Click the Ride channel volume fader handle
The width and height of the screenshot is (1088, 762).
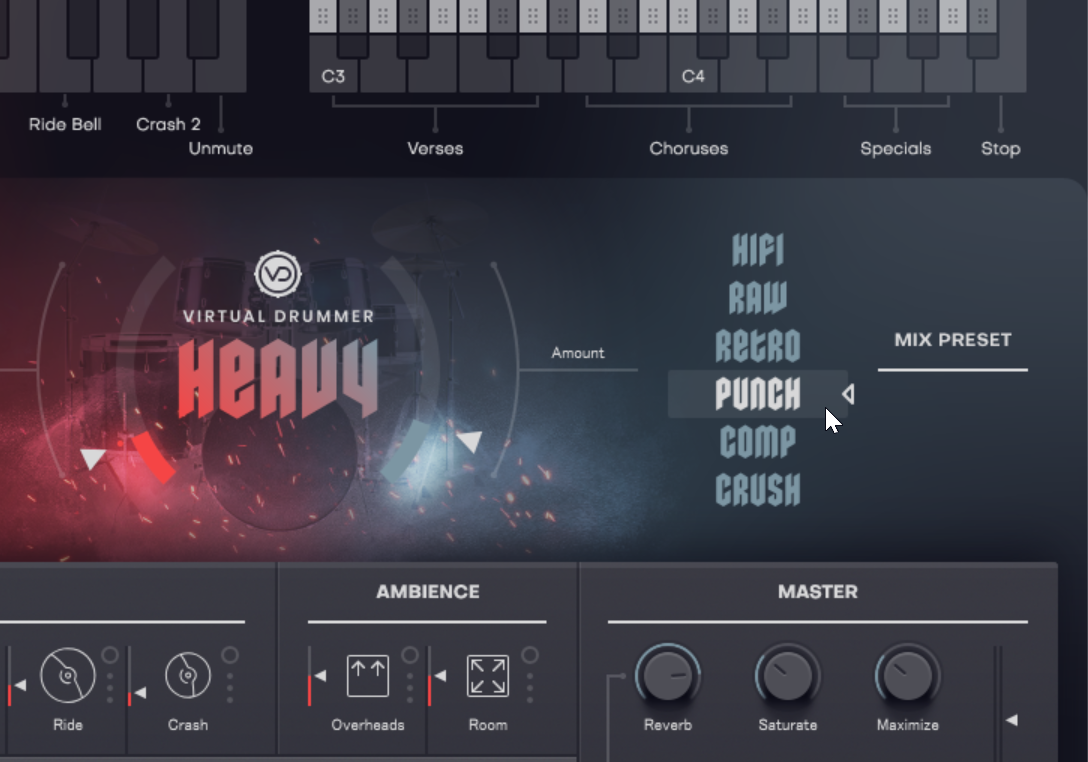pyautogui.click(x=20, y=685)
